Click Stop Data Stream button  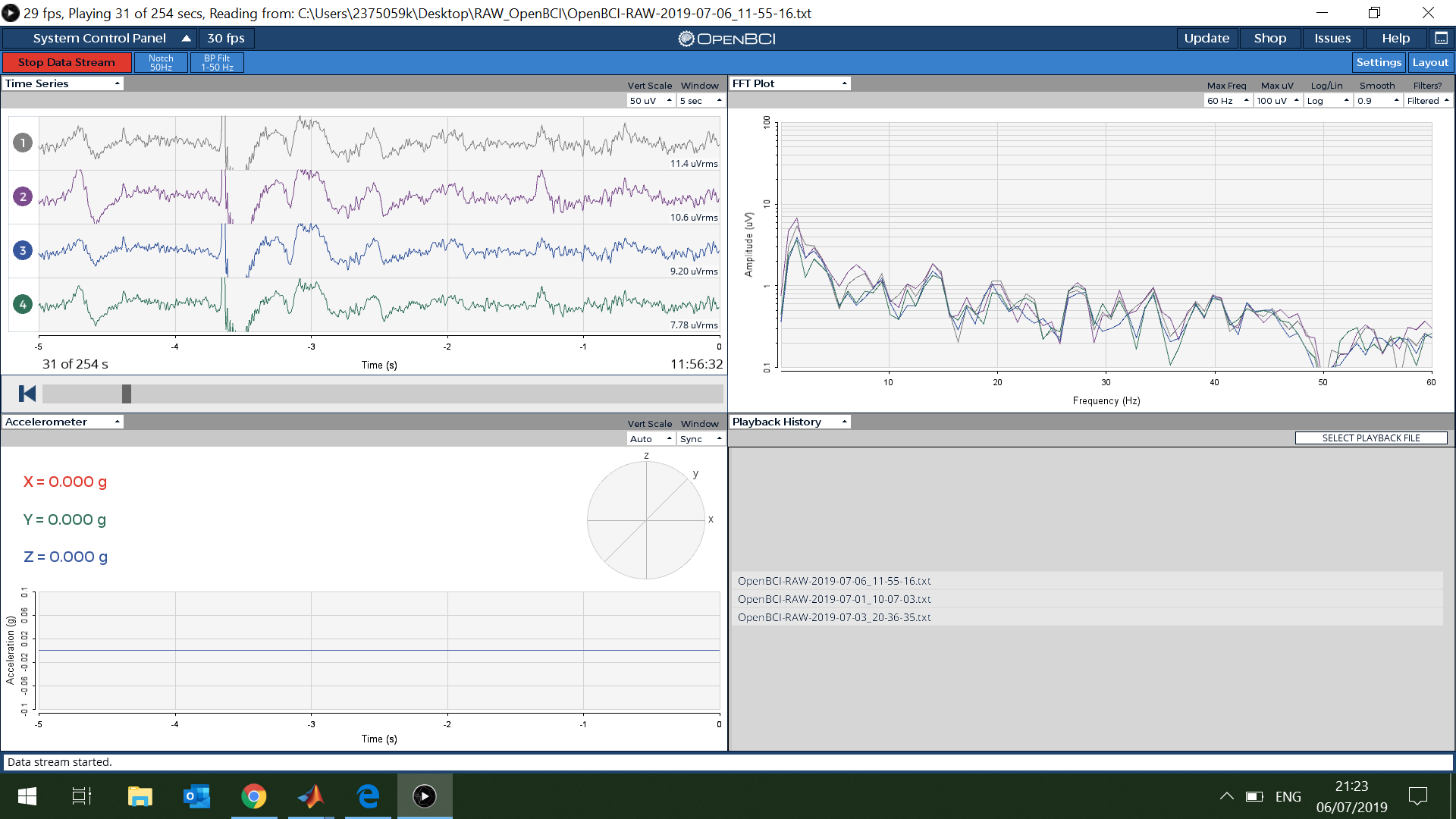point(67,62)
